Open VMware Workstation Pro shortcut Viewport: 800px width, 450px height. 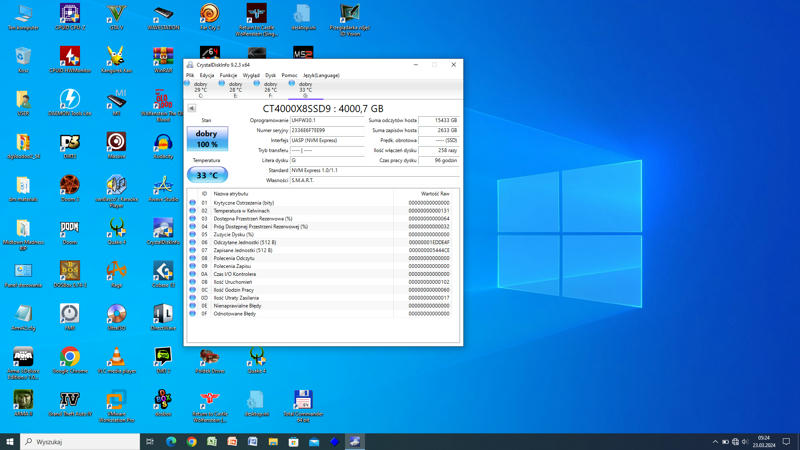116,406
